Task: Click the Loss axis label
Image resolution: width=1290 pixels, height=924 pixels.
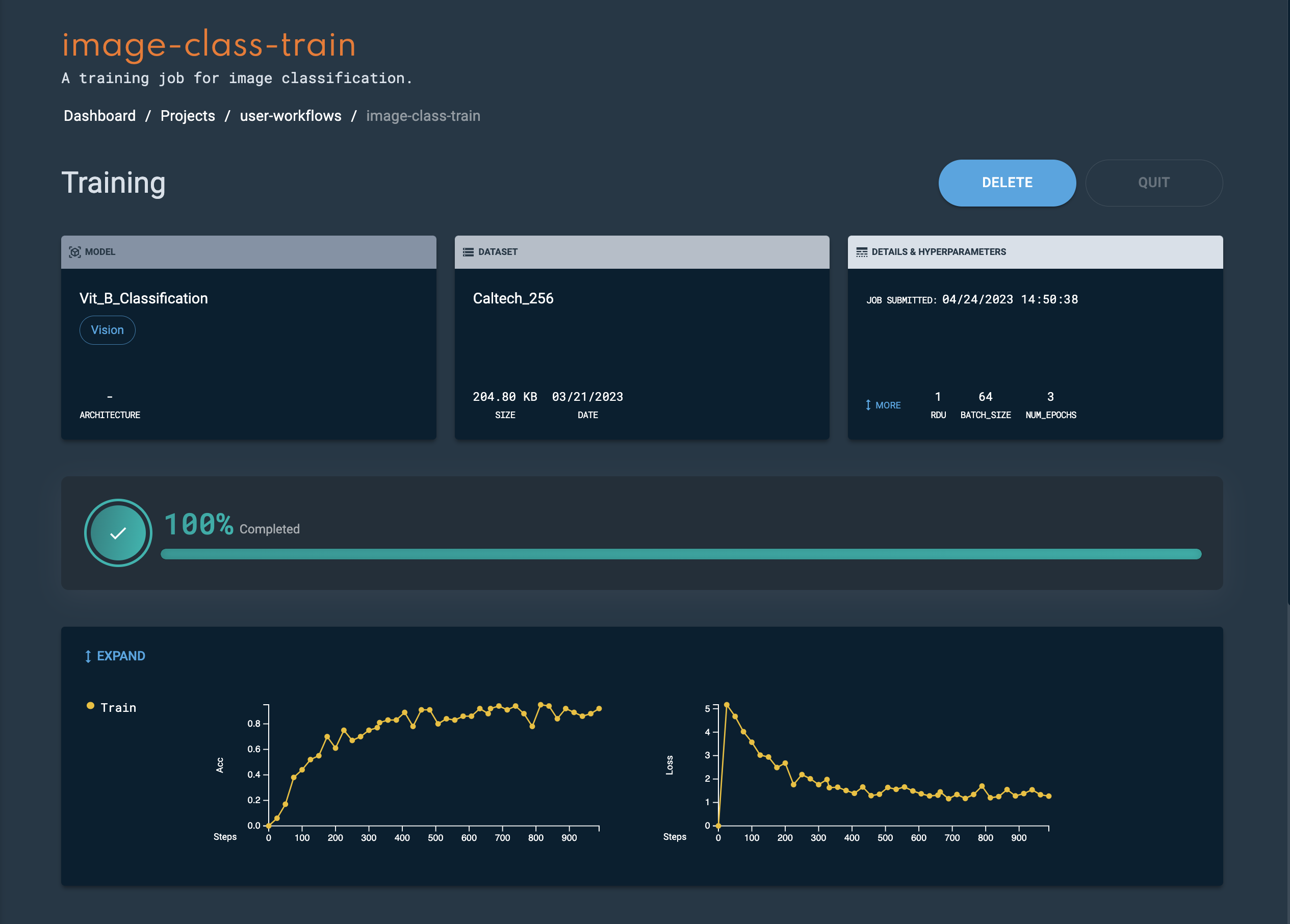Action: (x=669, y=765)
